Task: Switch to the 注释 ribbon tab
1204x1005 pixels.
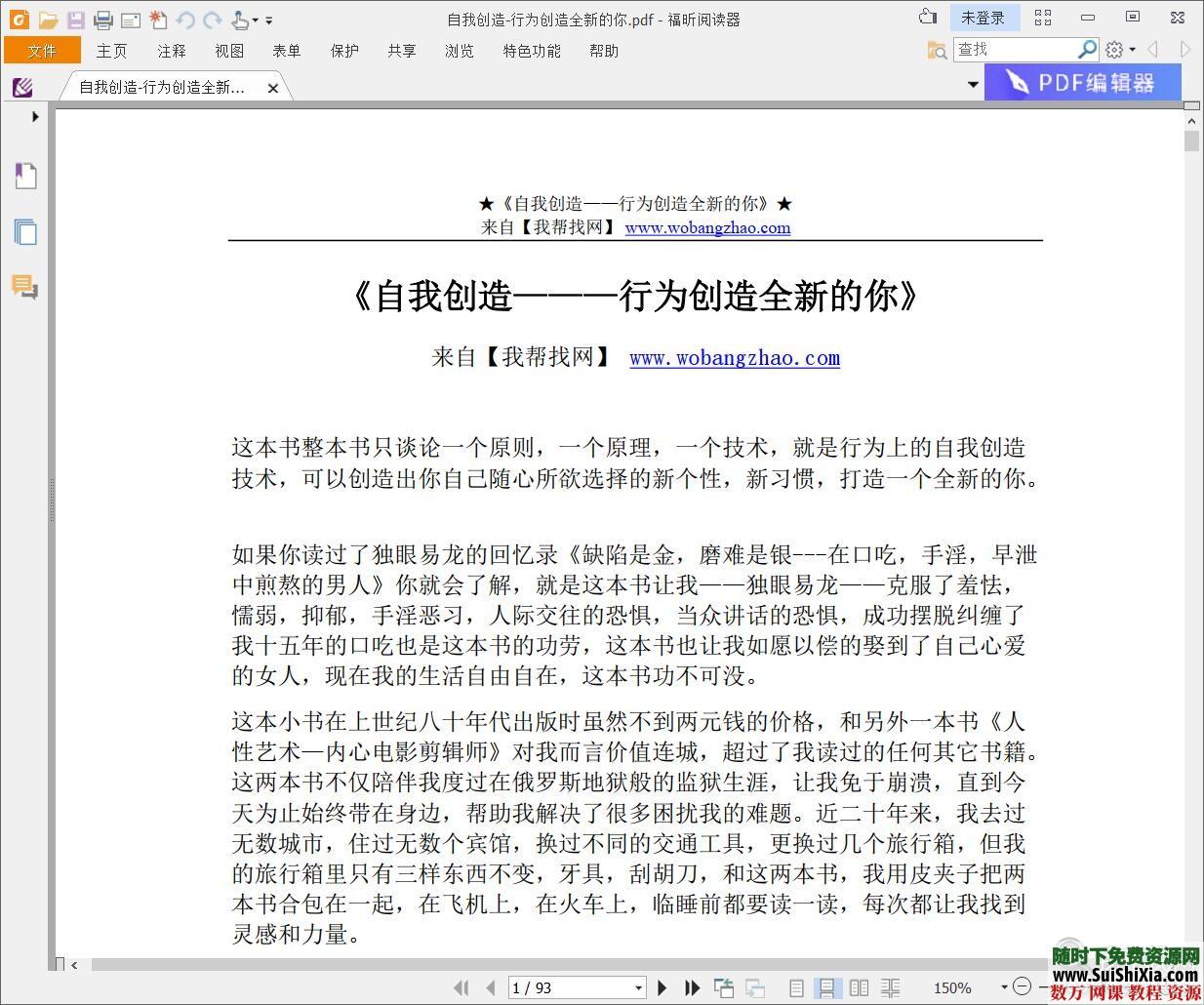Action: coord(171,51)
